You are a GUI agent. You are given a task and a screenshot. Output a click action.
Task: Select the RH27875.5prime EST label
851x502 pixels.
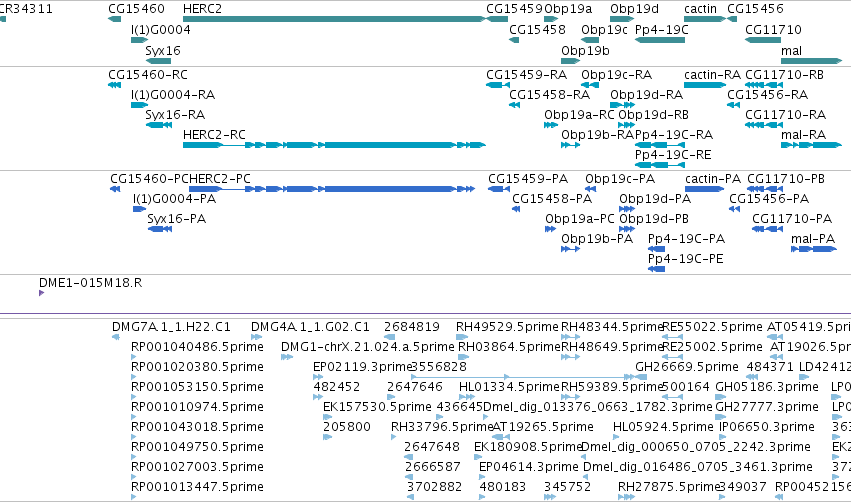click(669, 487)
